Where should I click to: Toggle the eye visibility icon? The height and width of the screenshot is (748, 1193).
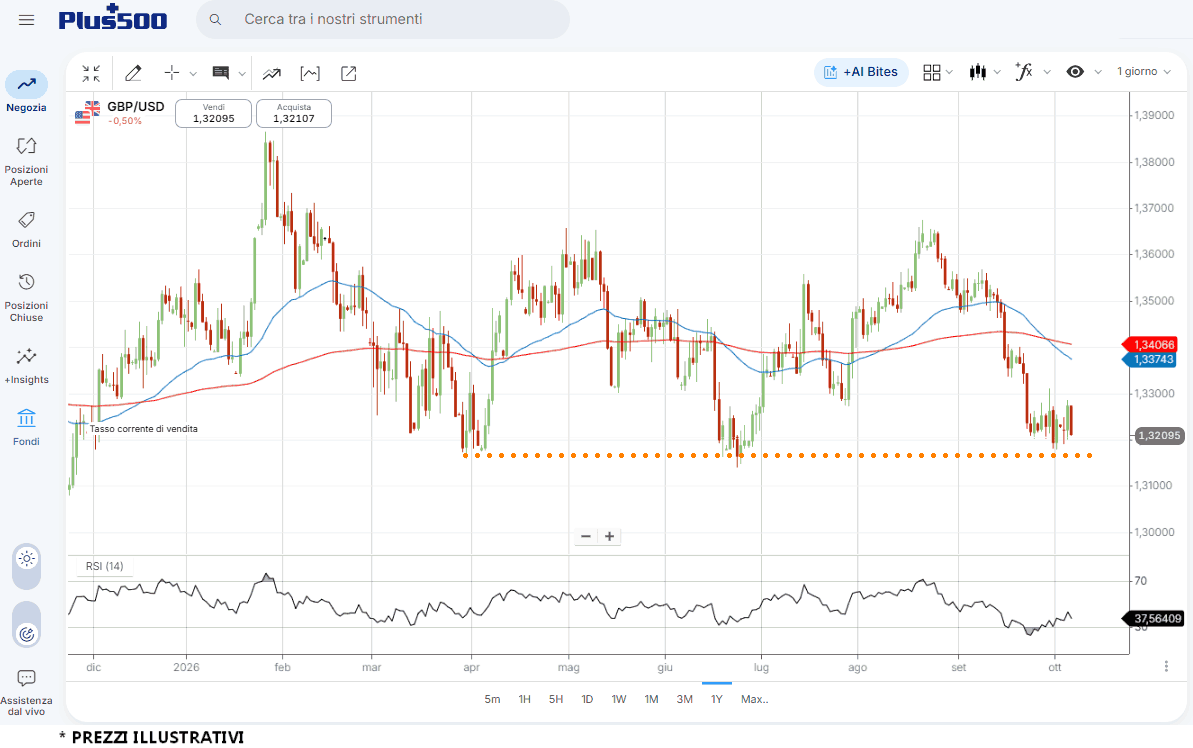1075,72
